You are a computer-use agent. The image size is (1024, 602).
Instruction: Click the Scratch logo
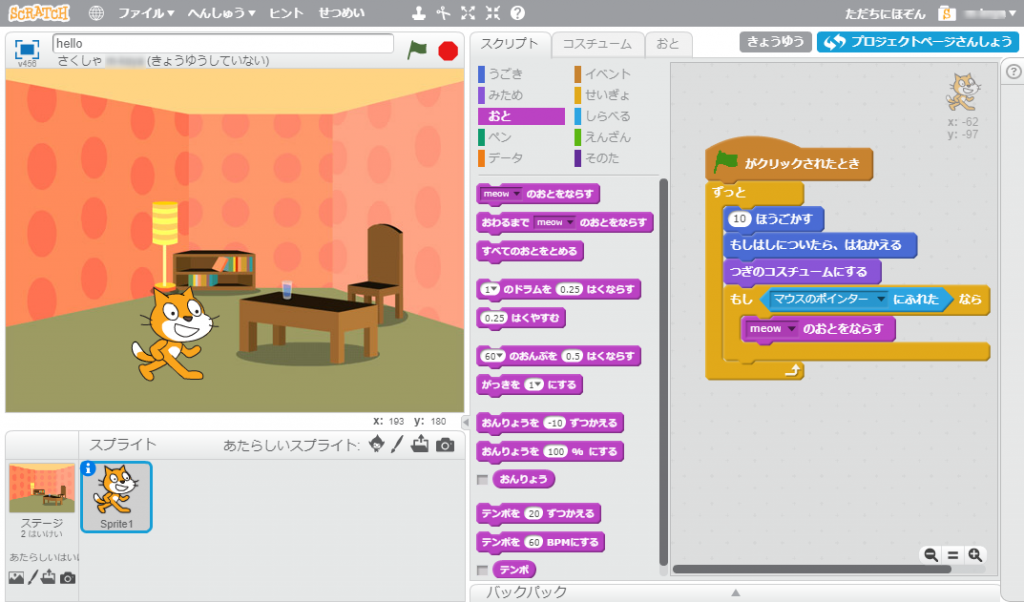coord(39,12)
